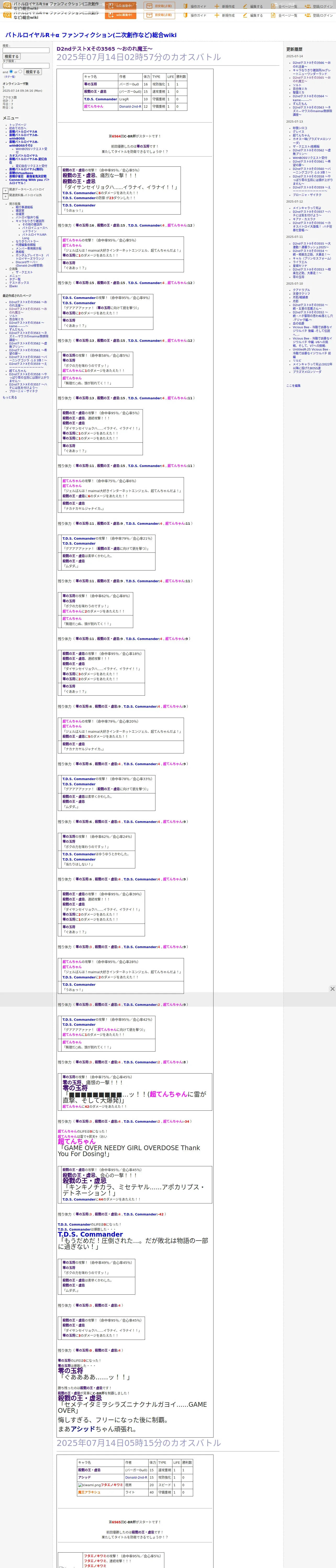
Task: Open テストボックス link
Action: (x=19, y=283)
